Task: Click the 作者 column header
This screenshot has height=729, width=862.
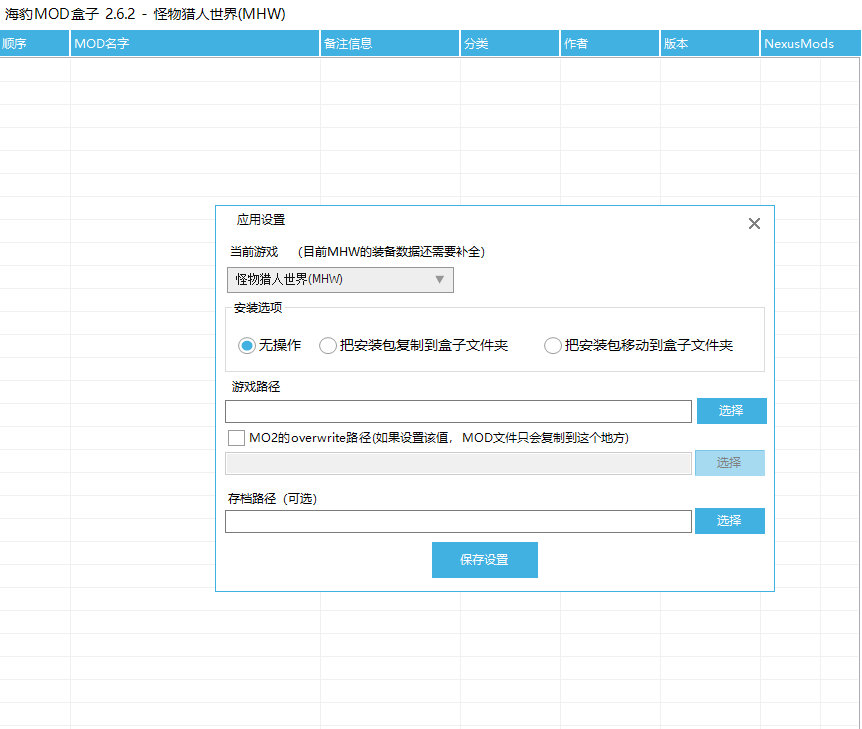Action: click(610, 43)
